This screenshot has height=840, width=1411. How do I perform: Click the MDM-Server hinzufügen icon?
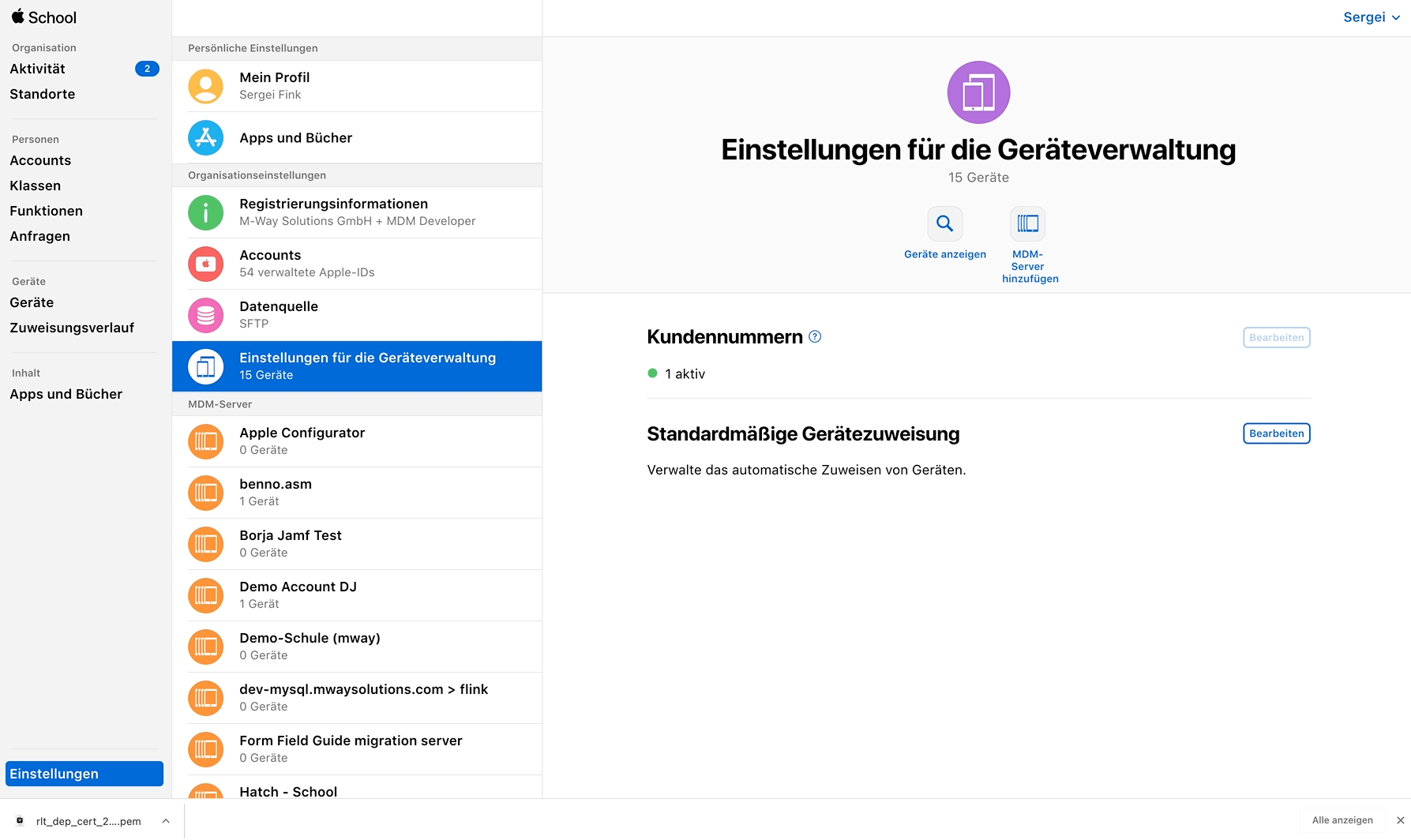point(1027,223)
